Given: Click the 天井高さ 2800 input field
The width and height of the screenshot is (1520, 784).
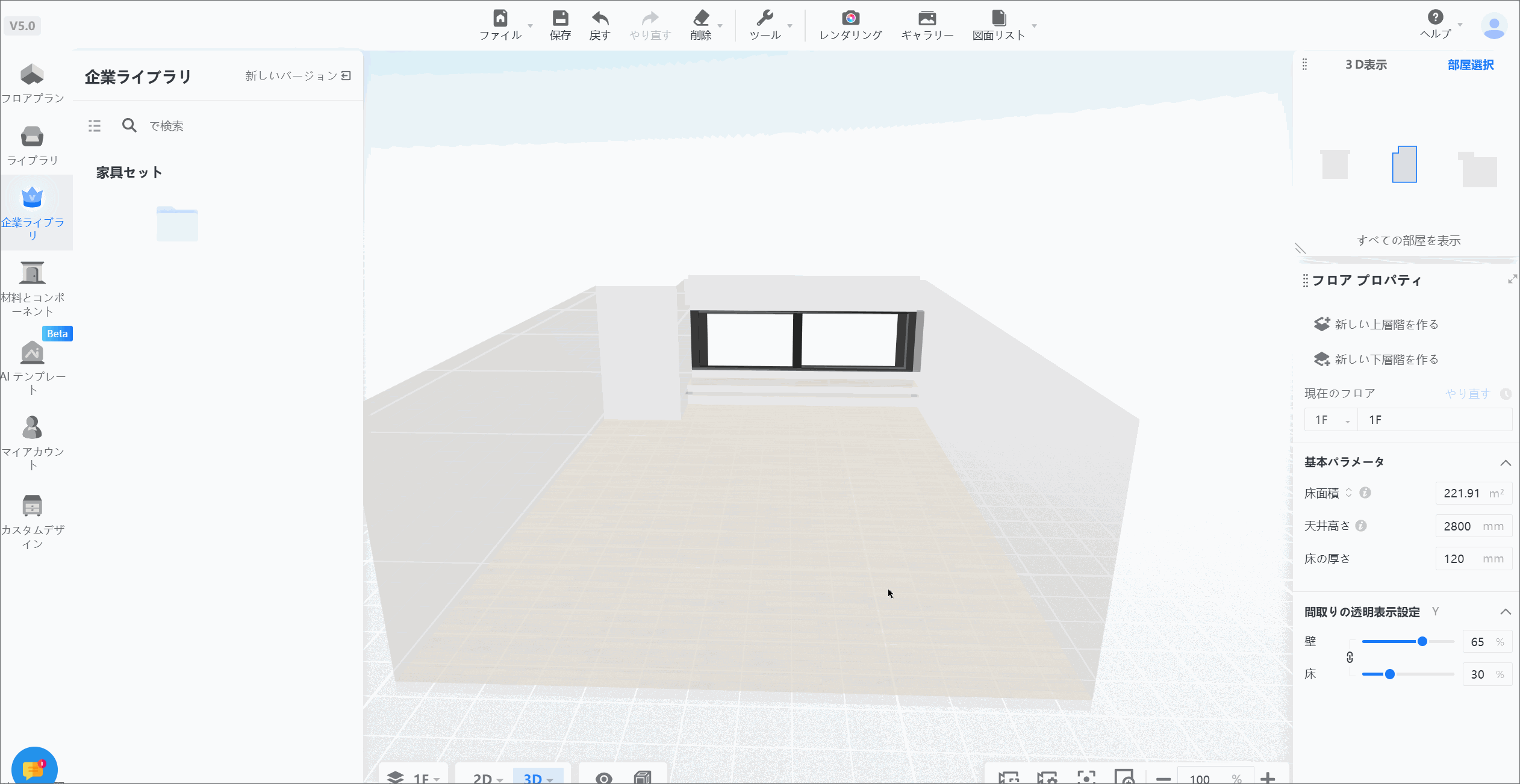Looking at the screenshot, I should [1474, 526].
